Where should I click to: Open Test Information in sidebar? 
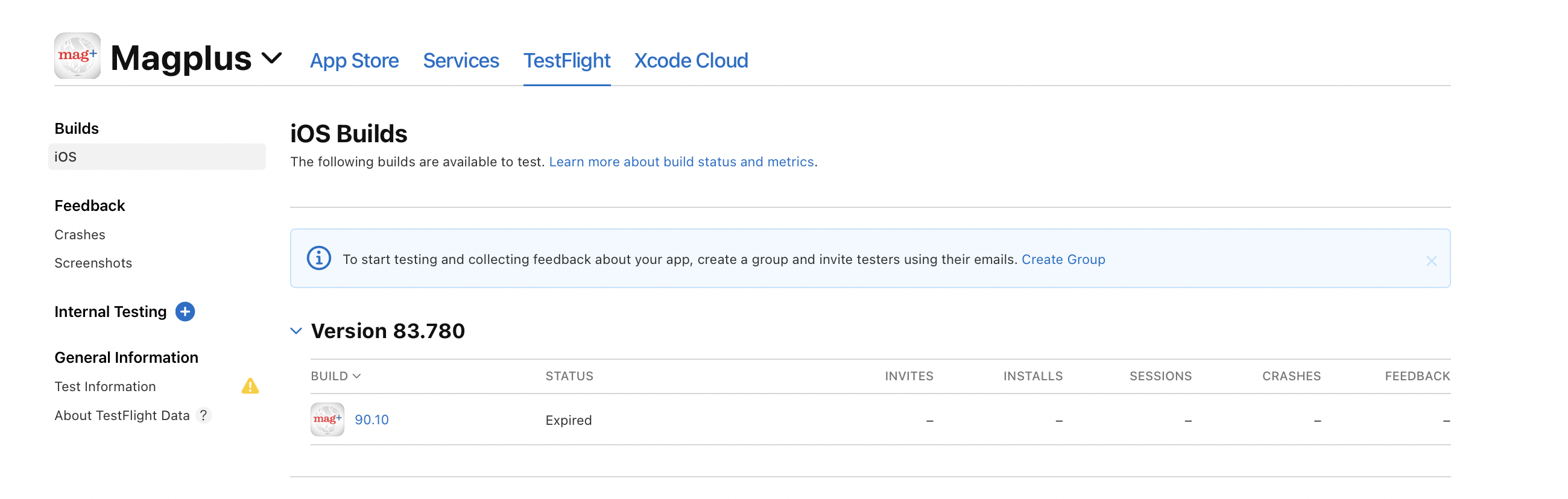pyautogui.click(x=105, y=387)
